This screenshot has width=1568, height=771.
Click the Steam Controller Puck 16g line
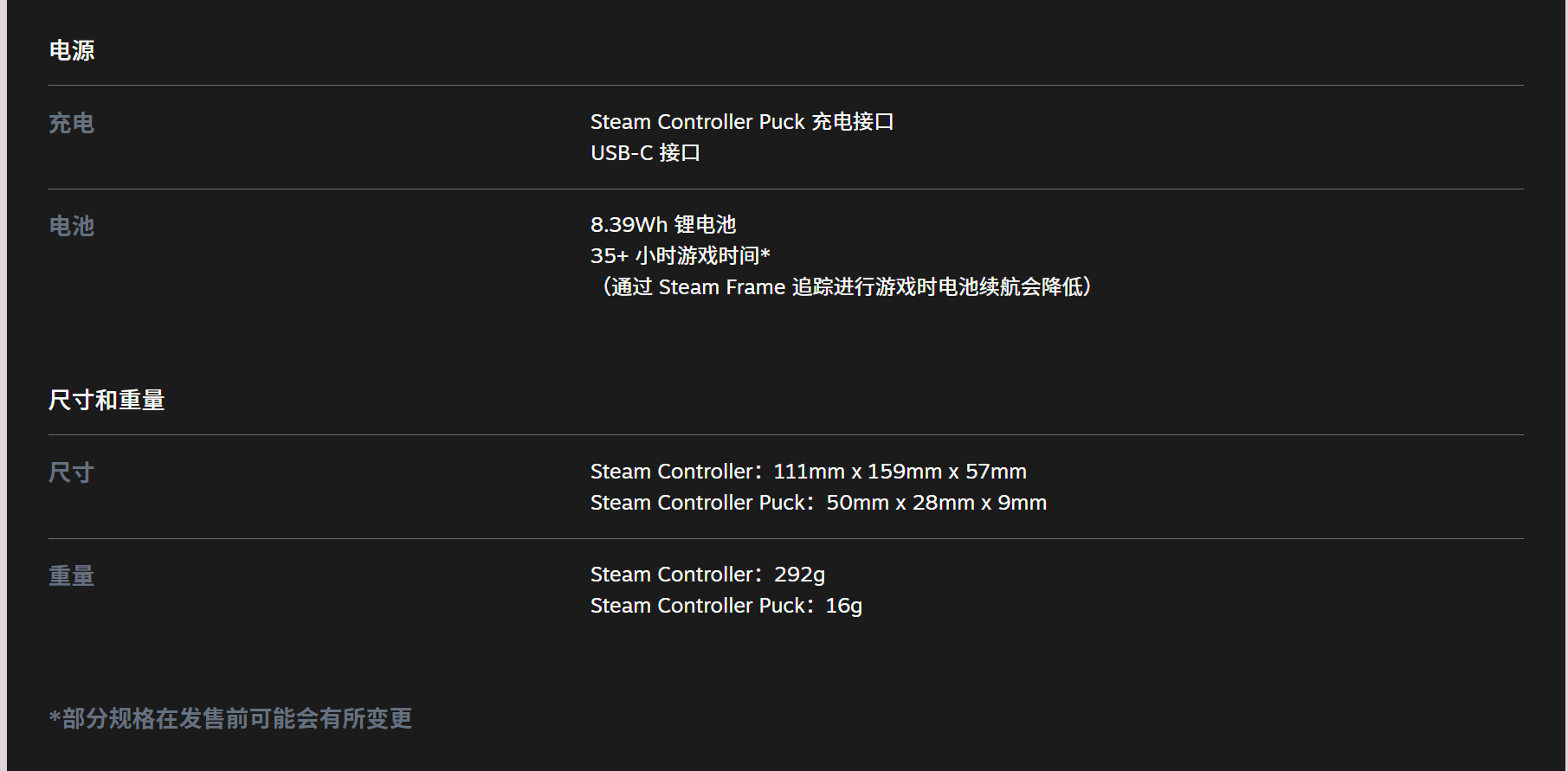click(x=726, y=606)
